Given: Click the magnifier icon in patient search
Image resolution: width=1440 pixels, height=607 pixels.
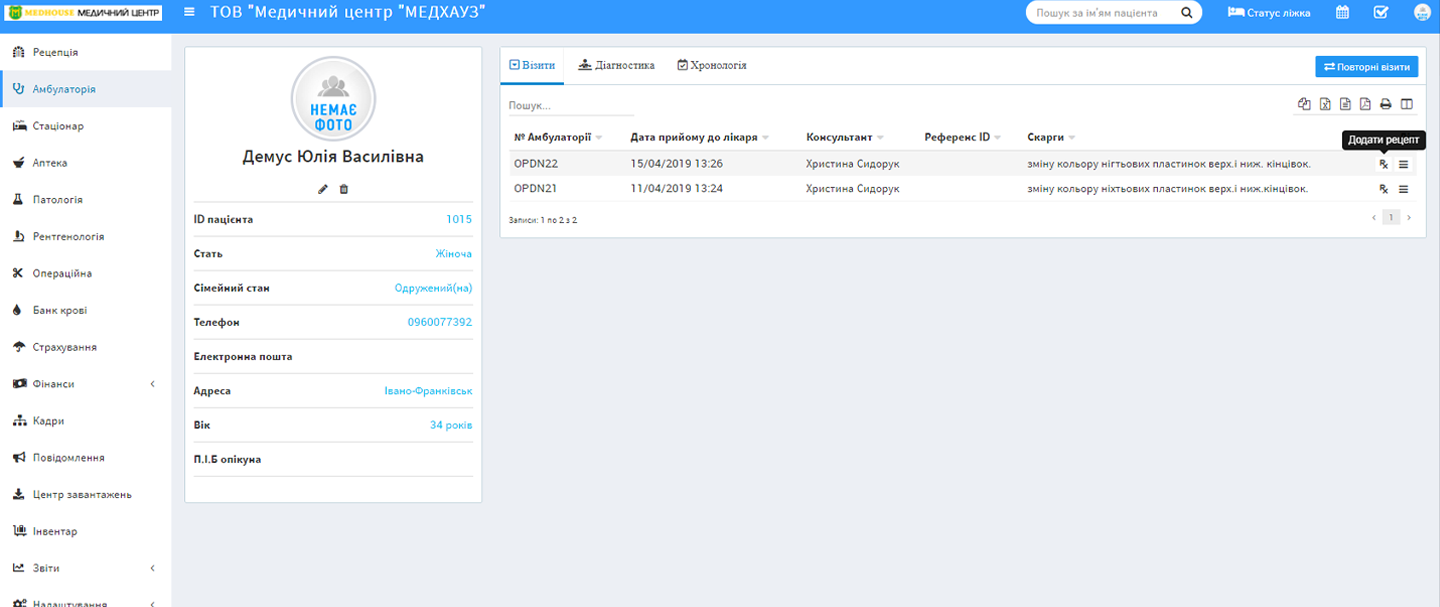Looking at the screenshot, I should click(1186, 13).
